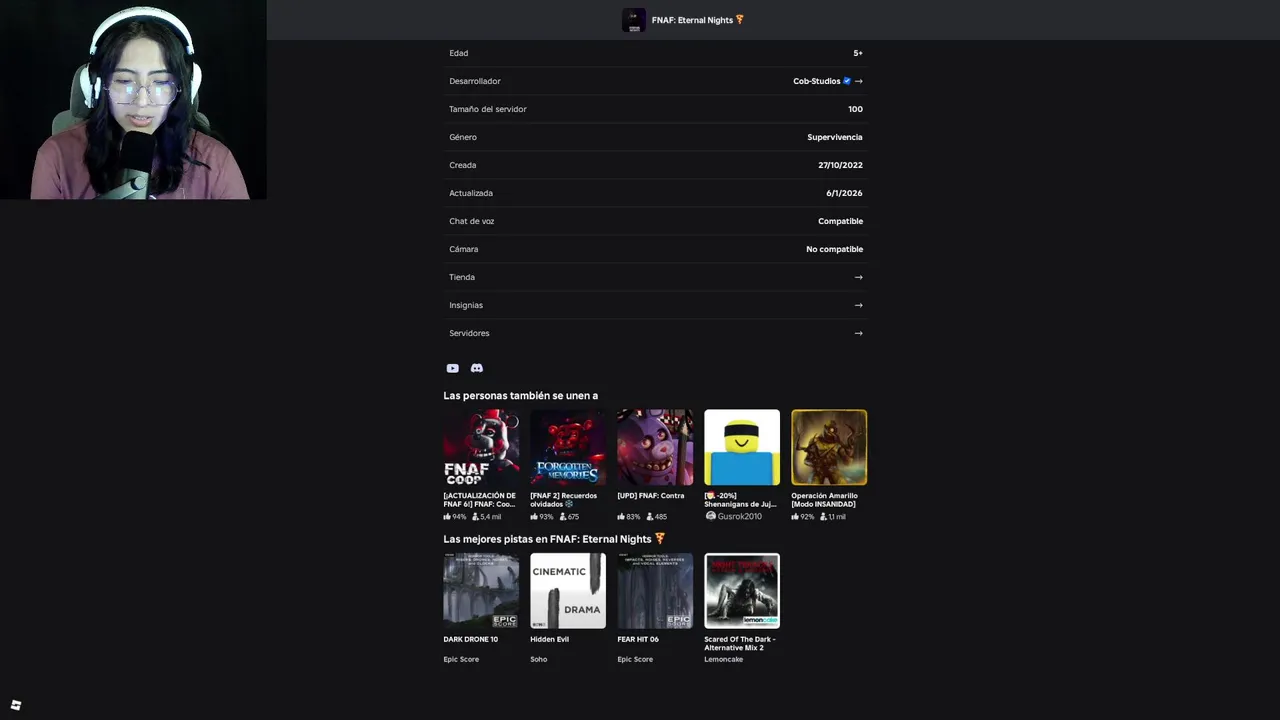
Task: Click the '[FNAF 2] Recuerdos olvidados' title
Action: pyautogui.click(x=564, y=500)
